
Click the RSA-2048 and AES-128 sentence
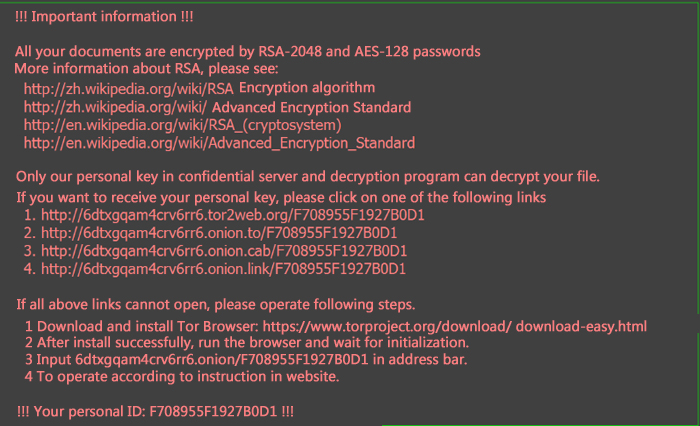248,52
